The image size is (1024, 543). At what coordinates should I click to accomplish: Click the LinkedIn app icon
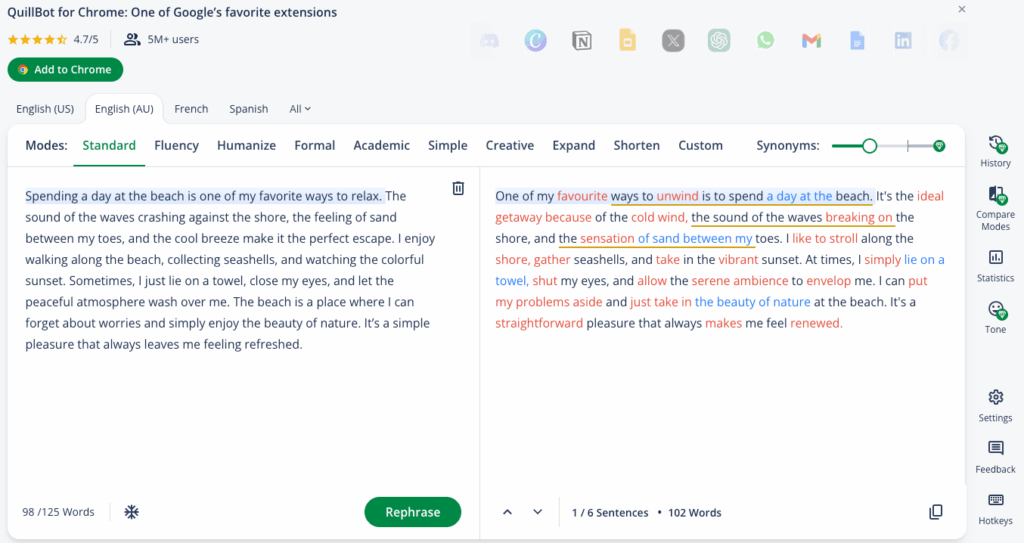[903, 41]
